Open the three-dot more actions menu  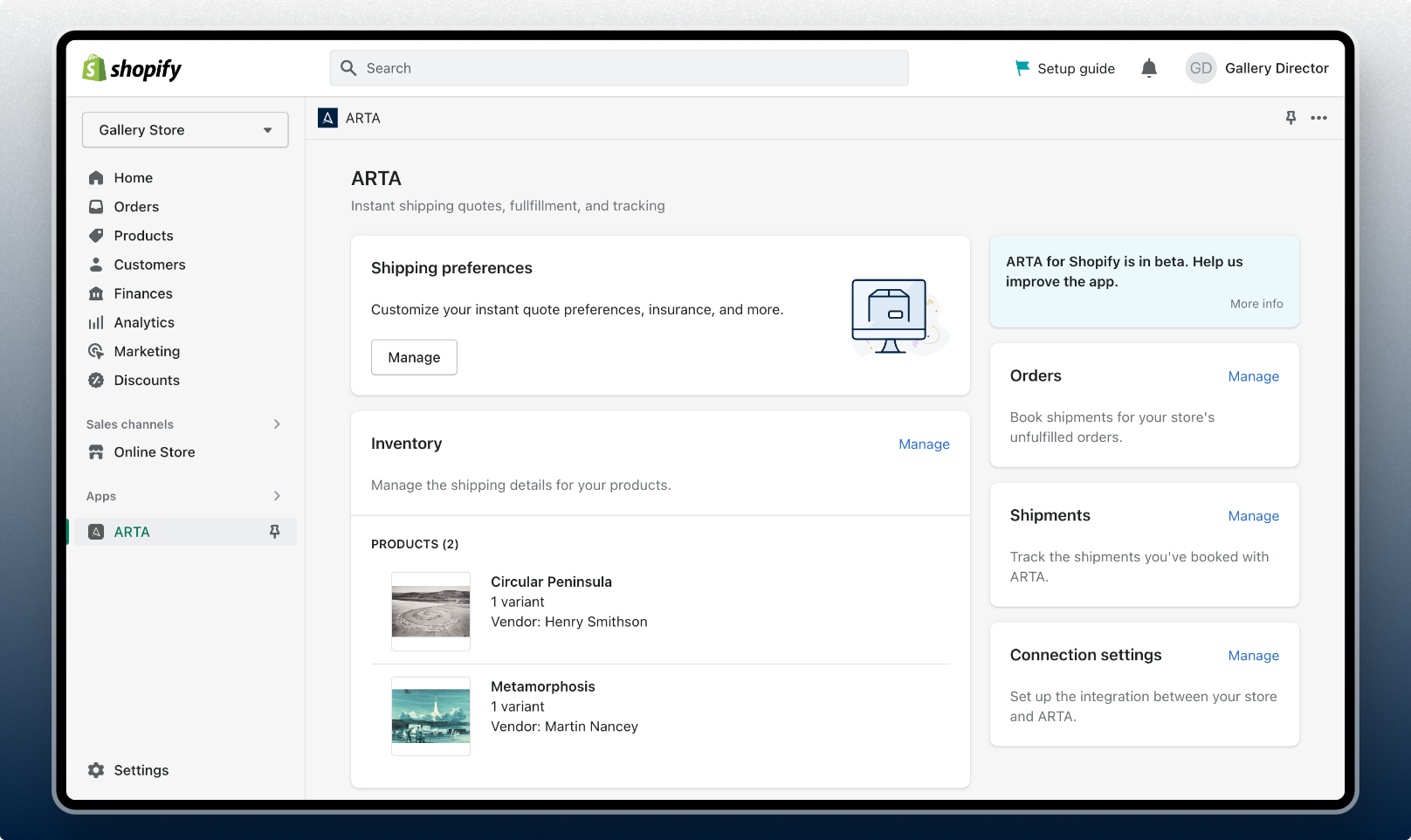tap(1318, 118)
